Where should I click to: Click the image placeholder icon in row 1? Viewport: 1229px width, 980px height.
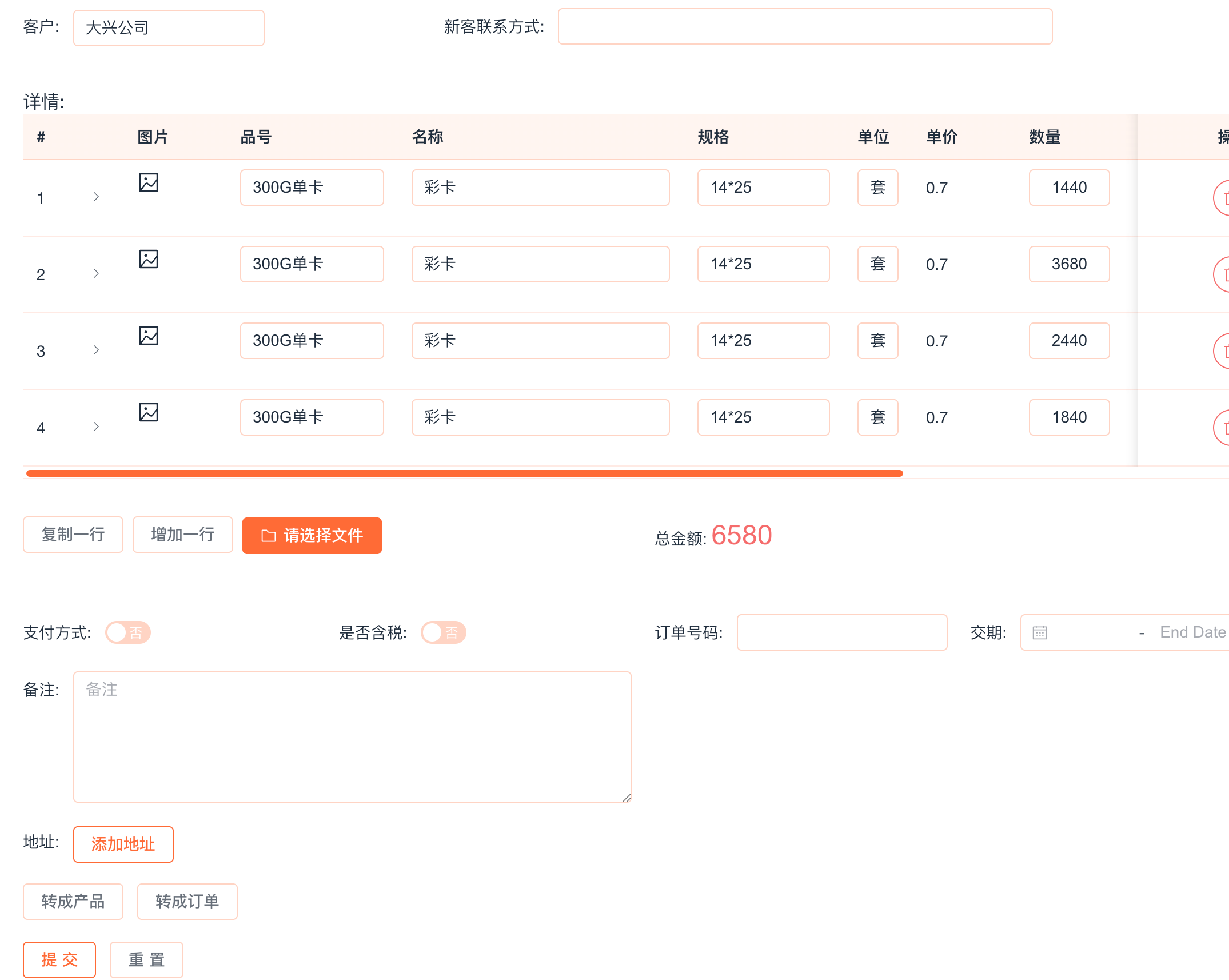(x=149, y=182)
